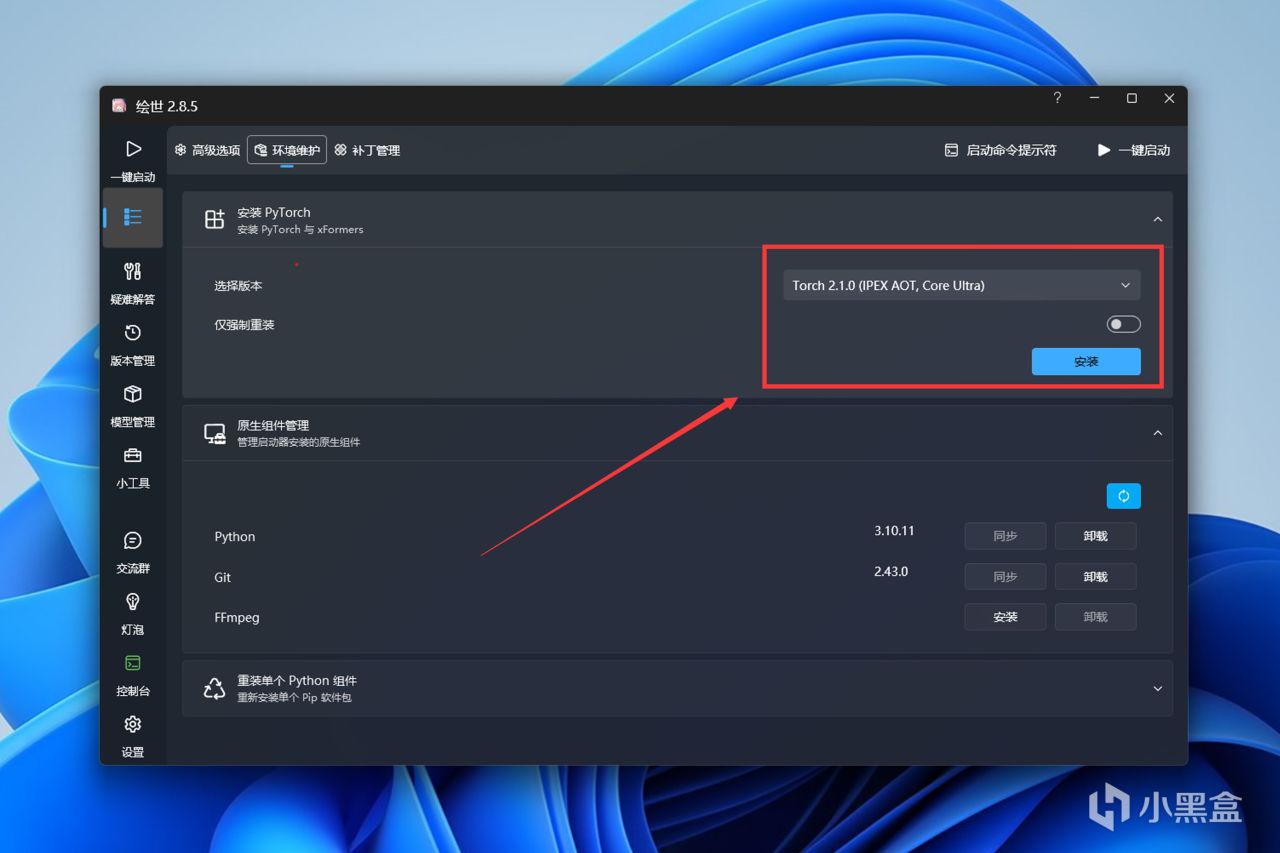Collapse the 原生组件管理 section
The width and height of the screenshot is (1280, 853).
(1157, 433)
